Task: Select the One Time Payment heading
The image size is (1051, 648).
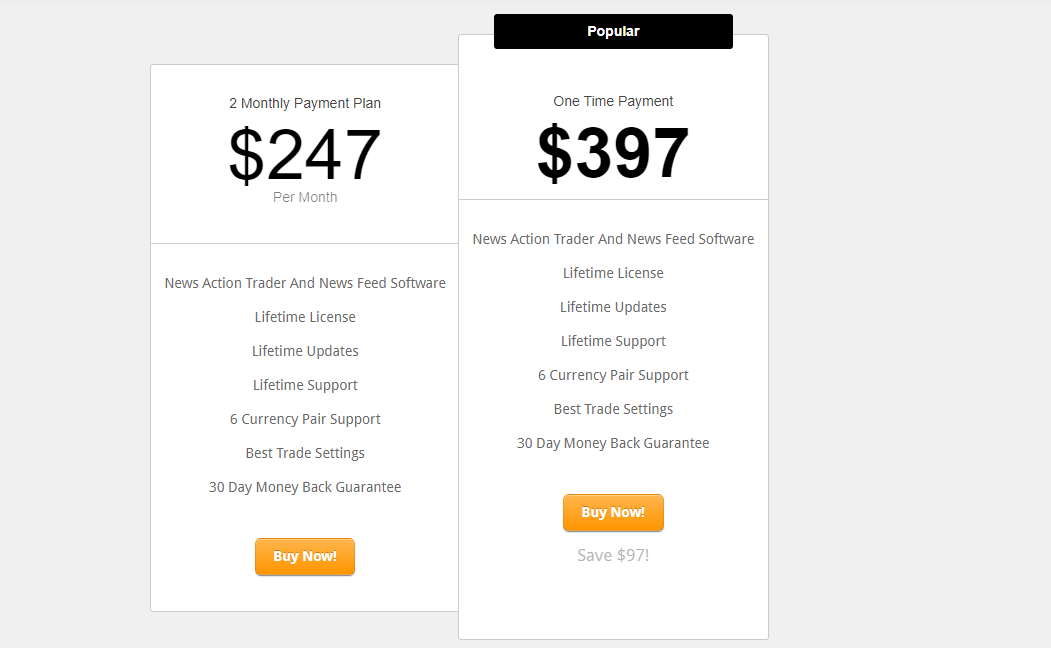Action: click(x=613, y=101)
